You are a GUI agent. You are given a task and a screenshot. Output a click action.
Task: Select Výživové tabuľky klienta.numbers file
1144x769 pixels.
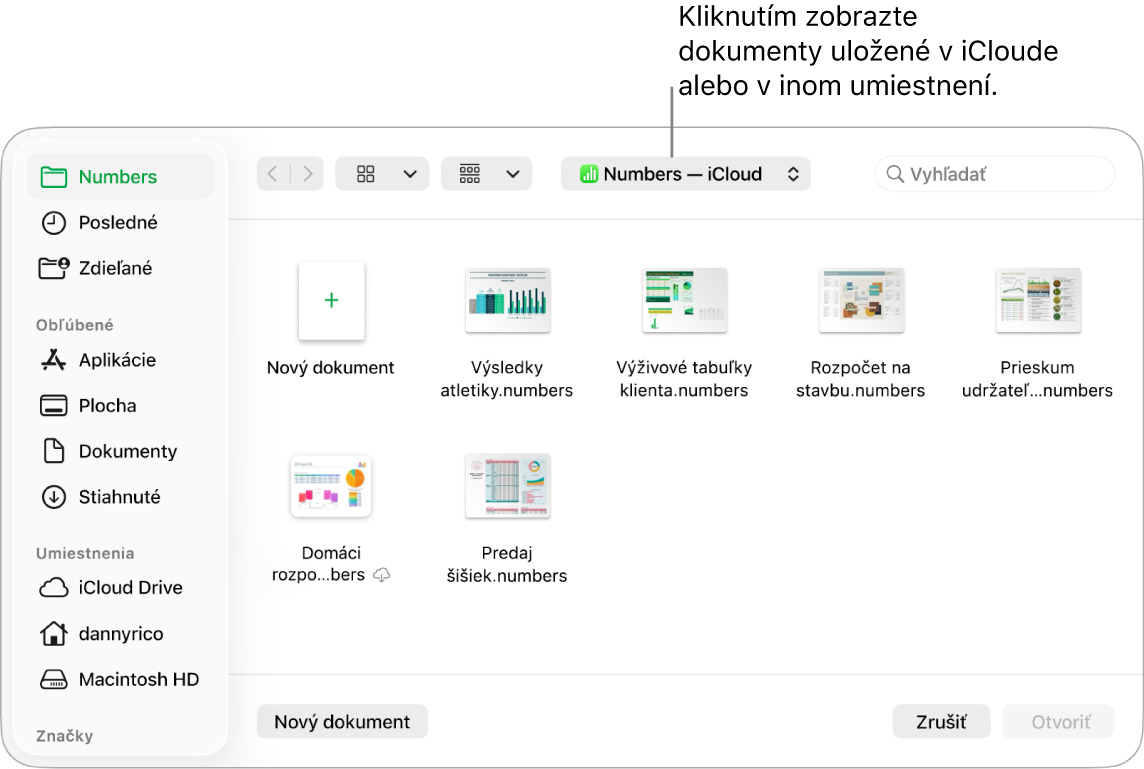684,301
